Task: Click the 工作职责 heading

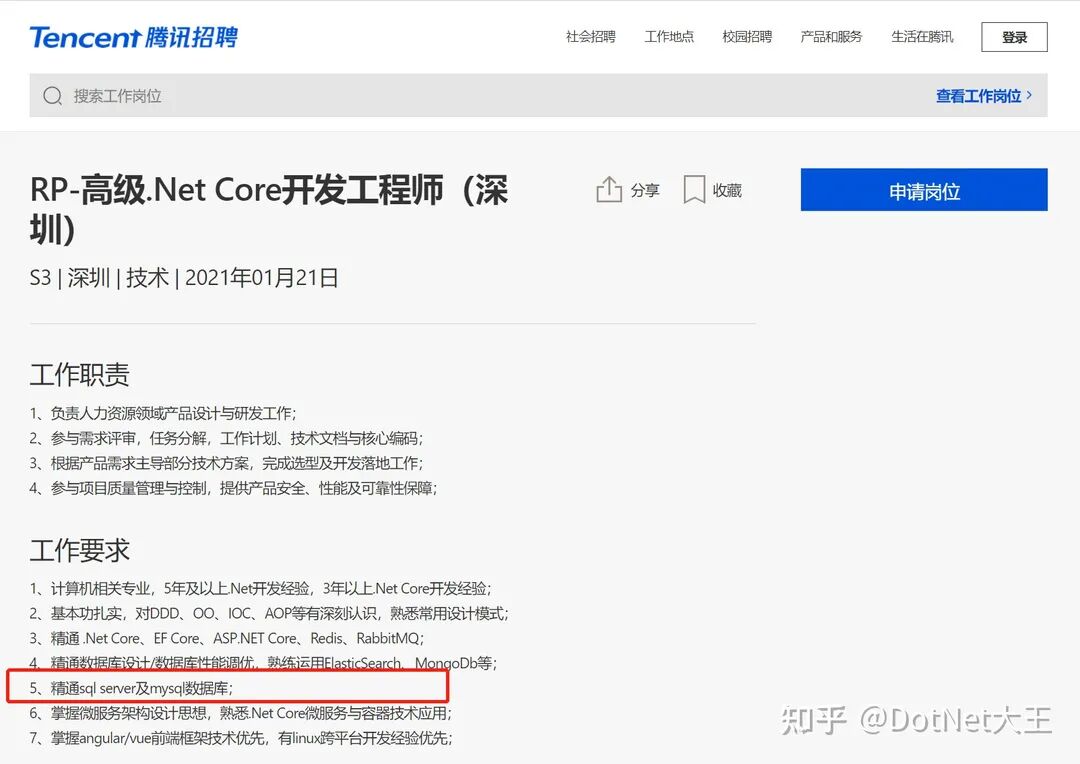Action: tap(80, 375)
